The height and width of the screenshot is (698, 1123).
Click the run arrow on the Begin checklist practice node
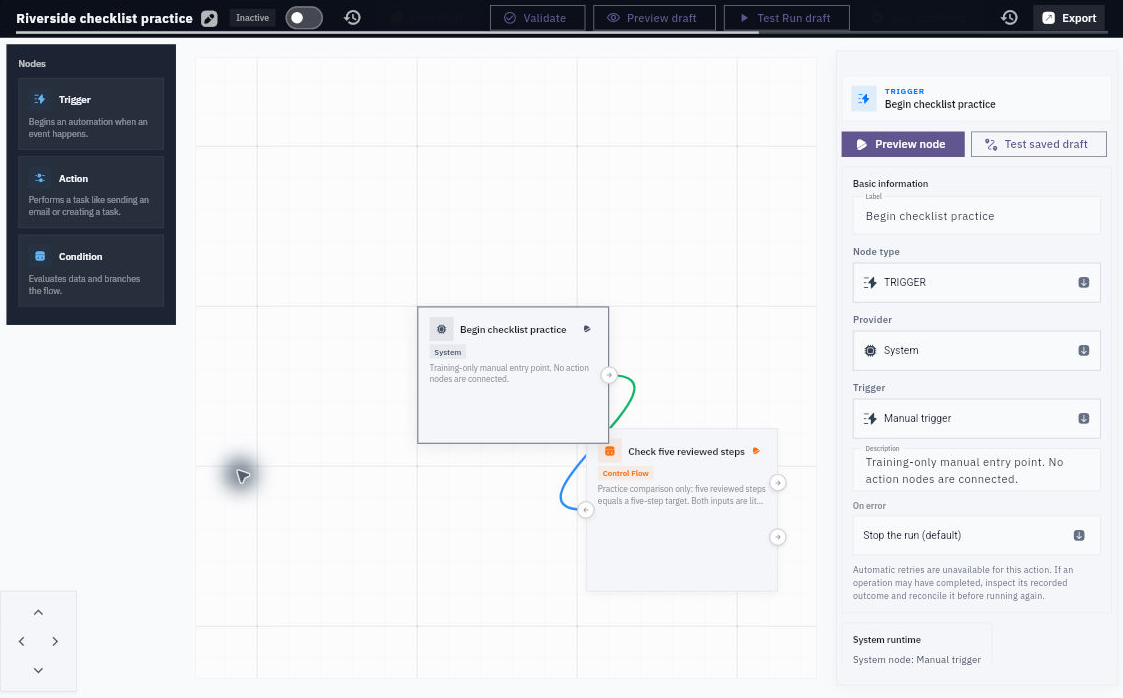pyautogui.click(x=587, y=329)
